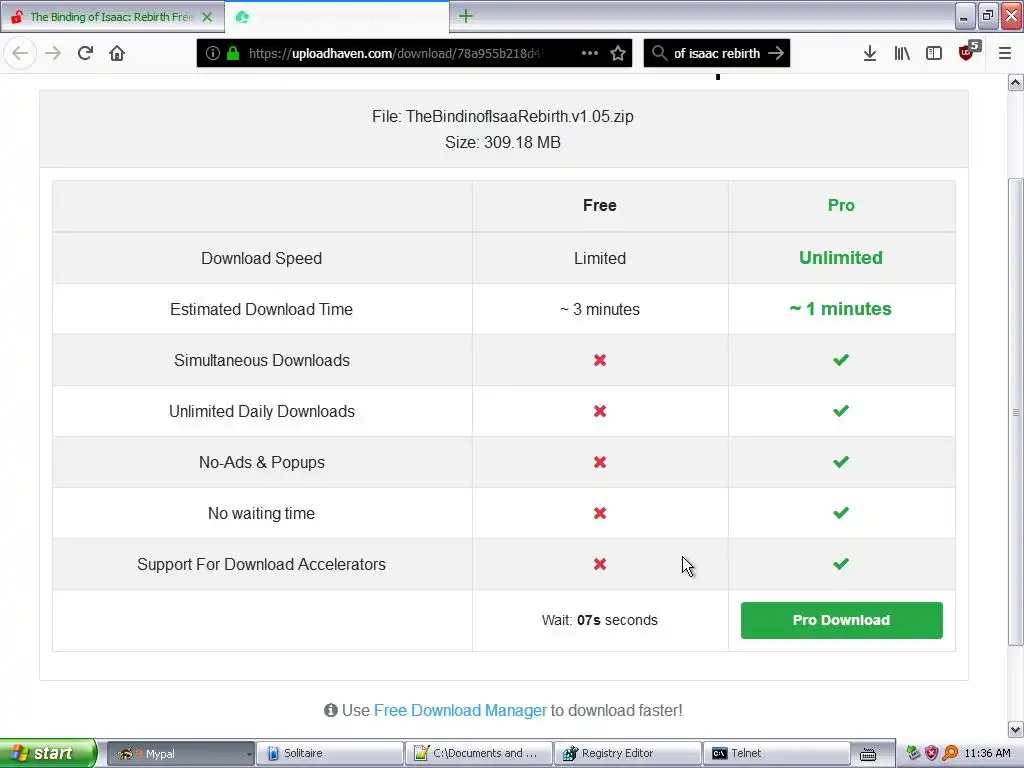Click the Pro Download button
Image resolution: width=1024 pixels, height=768 pixels.
841,620
